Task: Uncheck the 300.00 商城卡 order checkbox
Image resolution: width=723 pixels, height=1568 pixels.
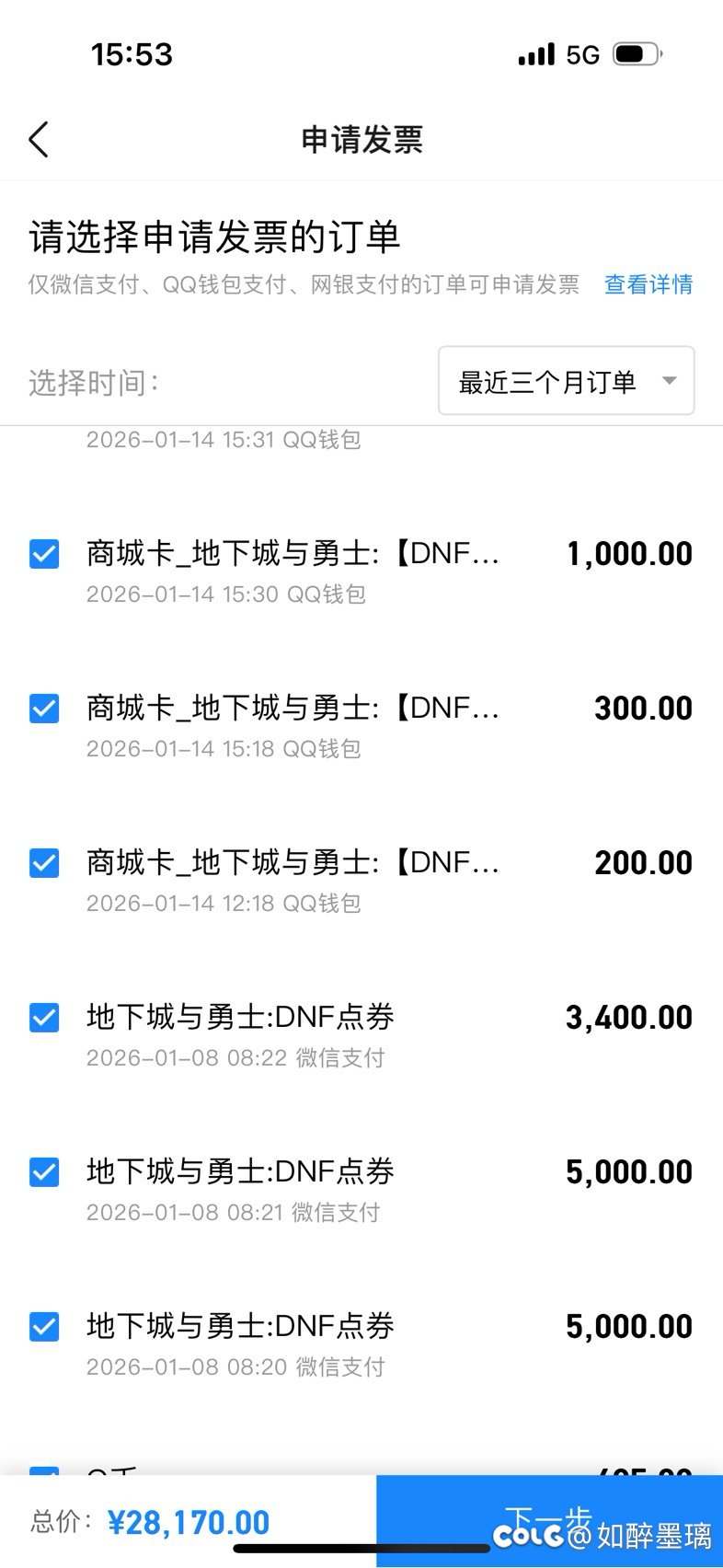Action: (x=44, y=709)
